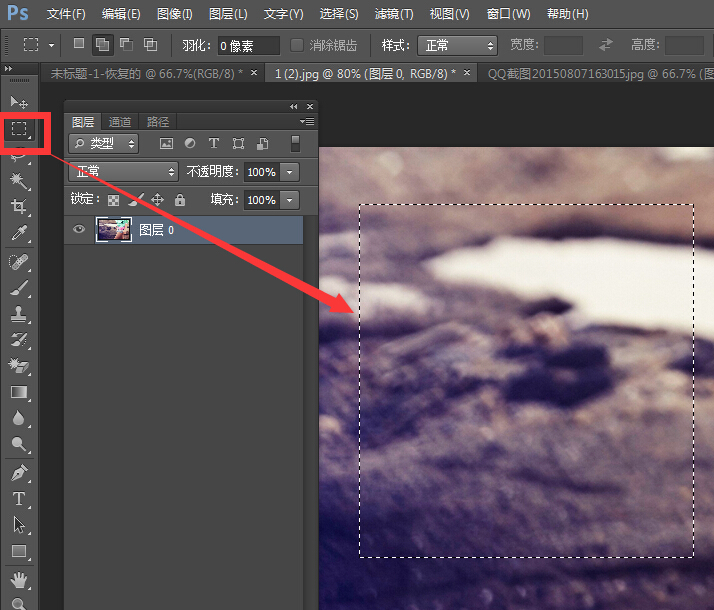Select the Pen tool
The width and height of the screenshot is (714, 610).
pyautogui.click(x=19, y=473)
